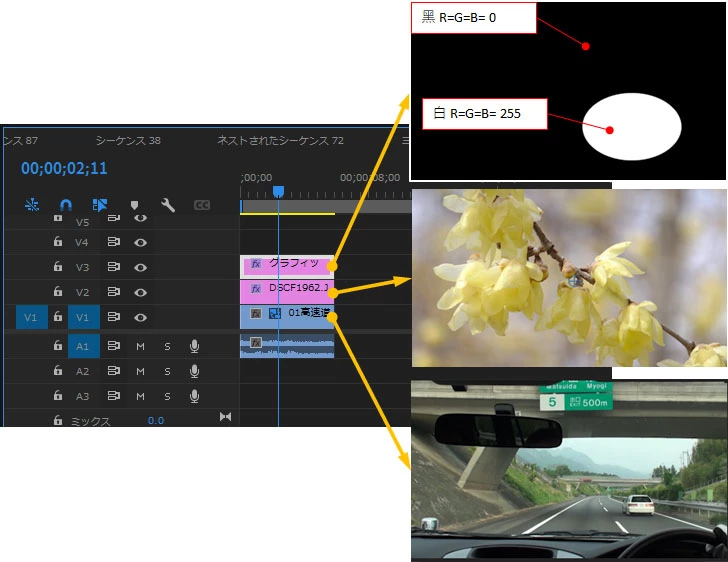The image size is (728, 562).
Task: Toggle lock on audio track A3
Action: [58, 396]
